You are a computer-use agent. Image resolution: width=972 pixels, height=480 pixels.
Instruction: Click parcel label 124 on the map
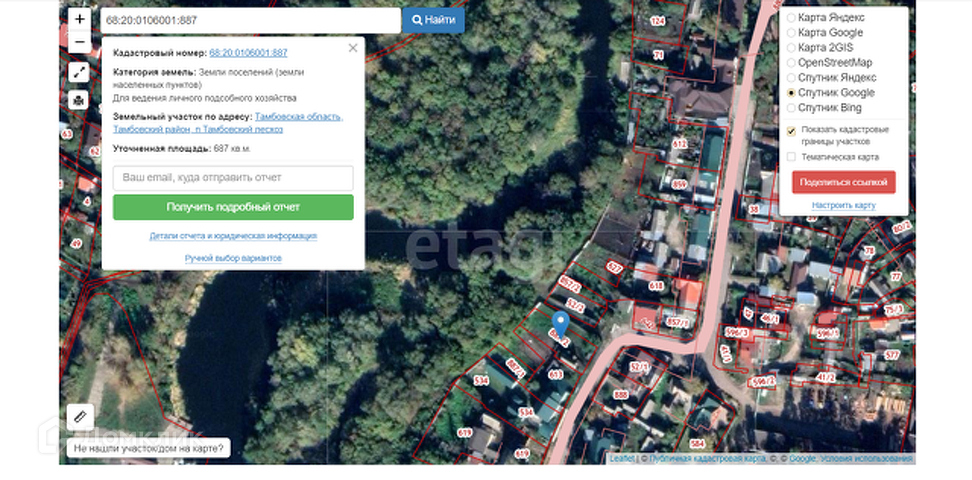coord(658,21)
